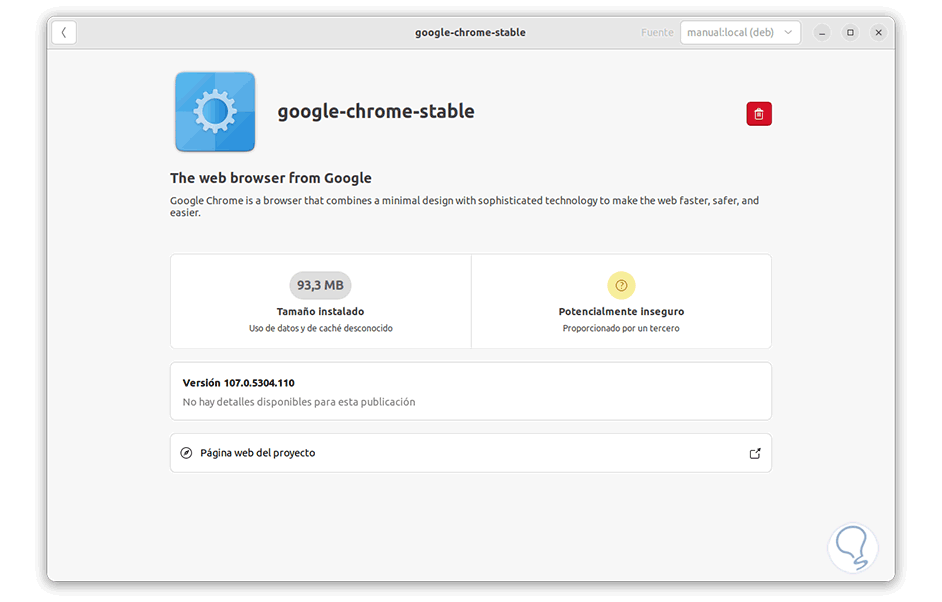
Task: Open the Página web del proyecto link
Action: point(470,452)
